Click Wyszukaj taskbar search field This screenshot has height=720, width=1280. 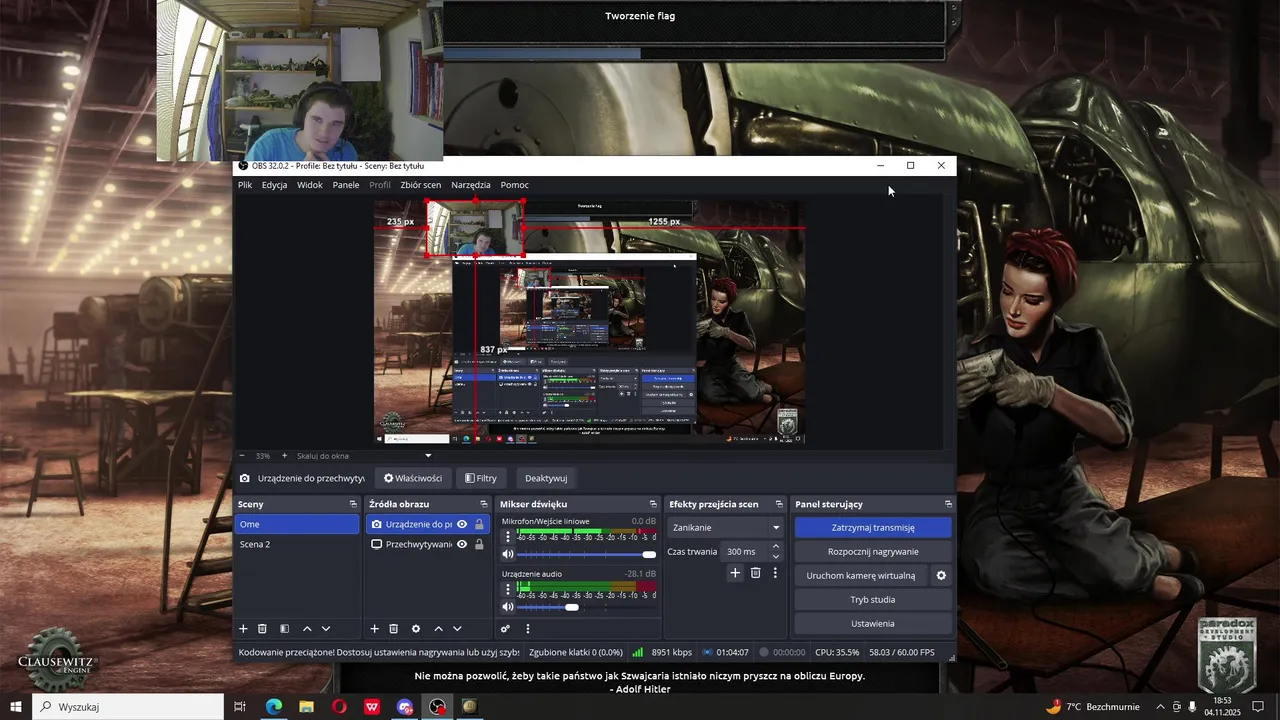(128, 707)
